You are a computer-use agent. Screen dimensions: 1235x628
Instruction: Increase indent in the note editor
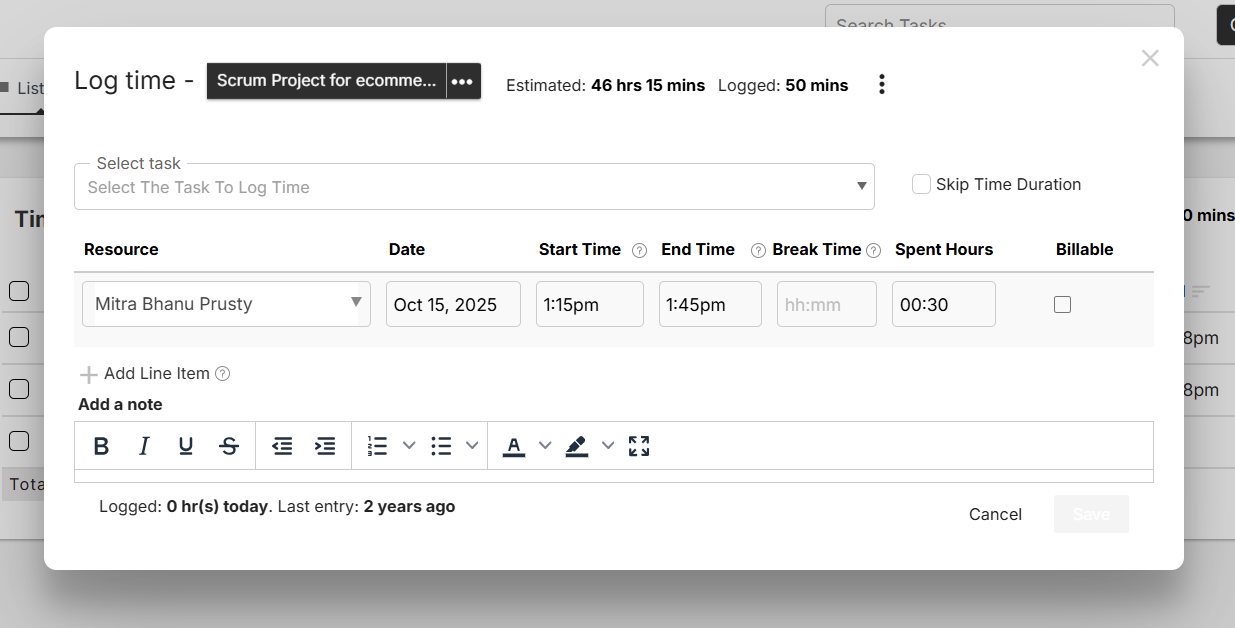pyautogui.click(x=325, y=446)
